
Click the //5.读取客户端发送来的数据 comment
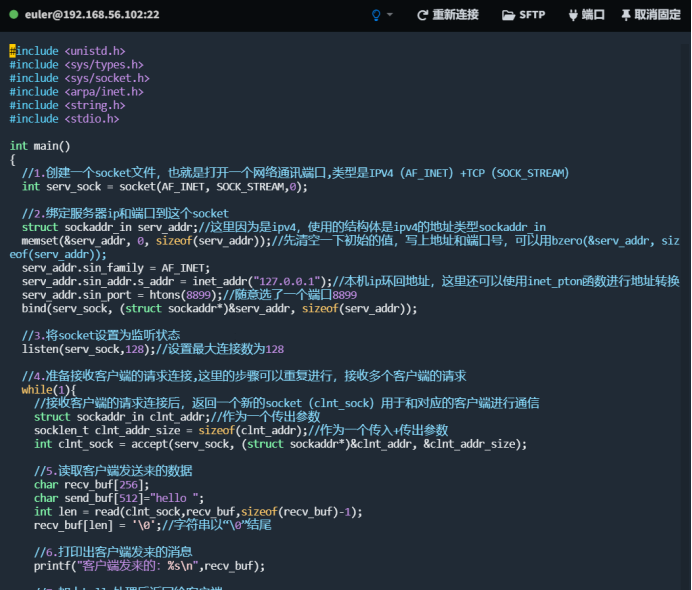click(113, 471)
